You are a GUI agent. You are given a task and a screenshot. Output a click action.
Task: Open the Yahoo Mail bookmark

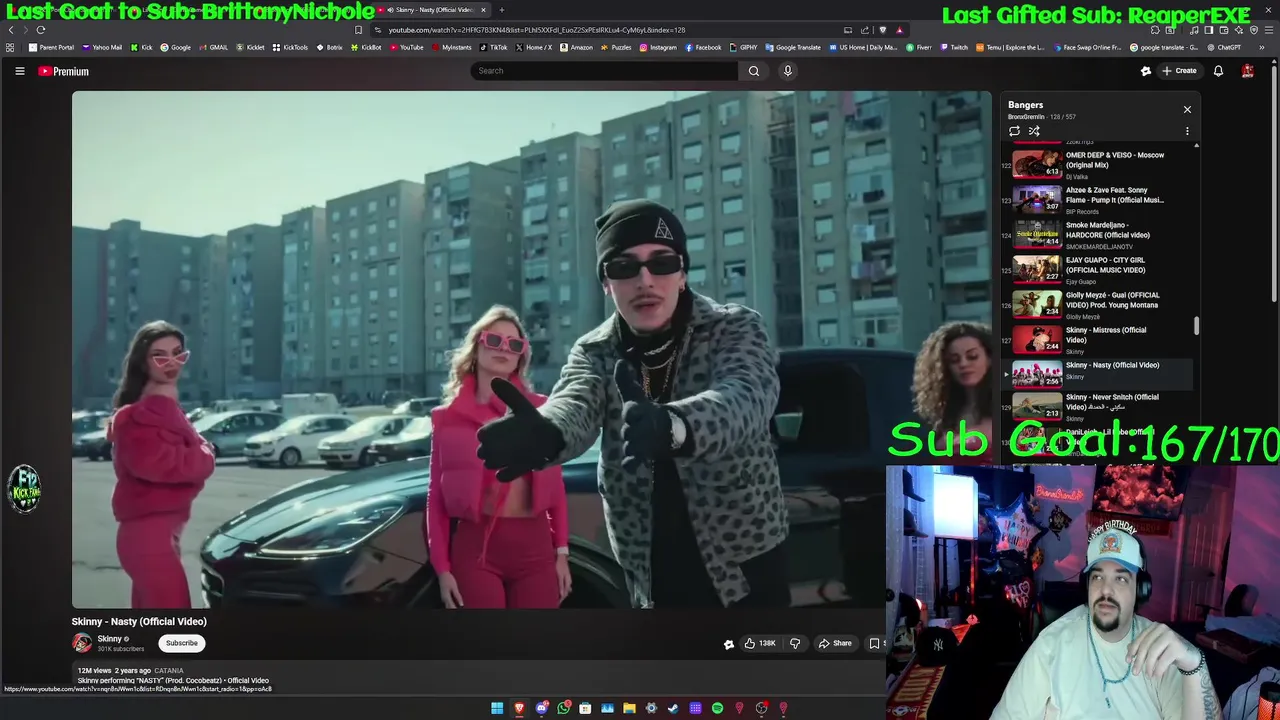pos(102,47)
